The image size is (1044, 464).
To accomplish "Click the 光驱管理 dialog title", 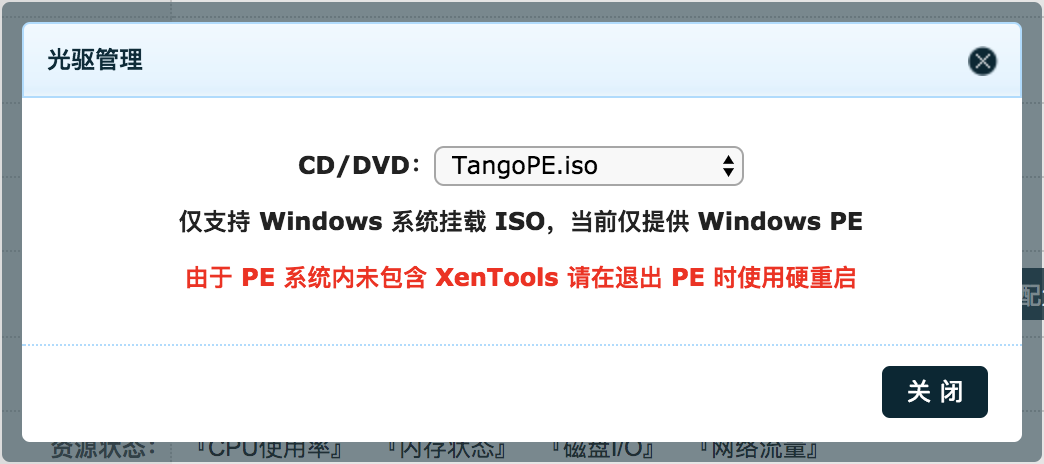I will (x=95, y=61).
